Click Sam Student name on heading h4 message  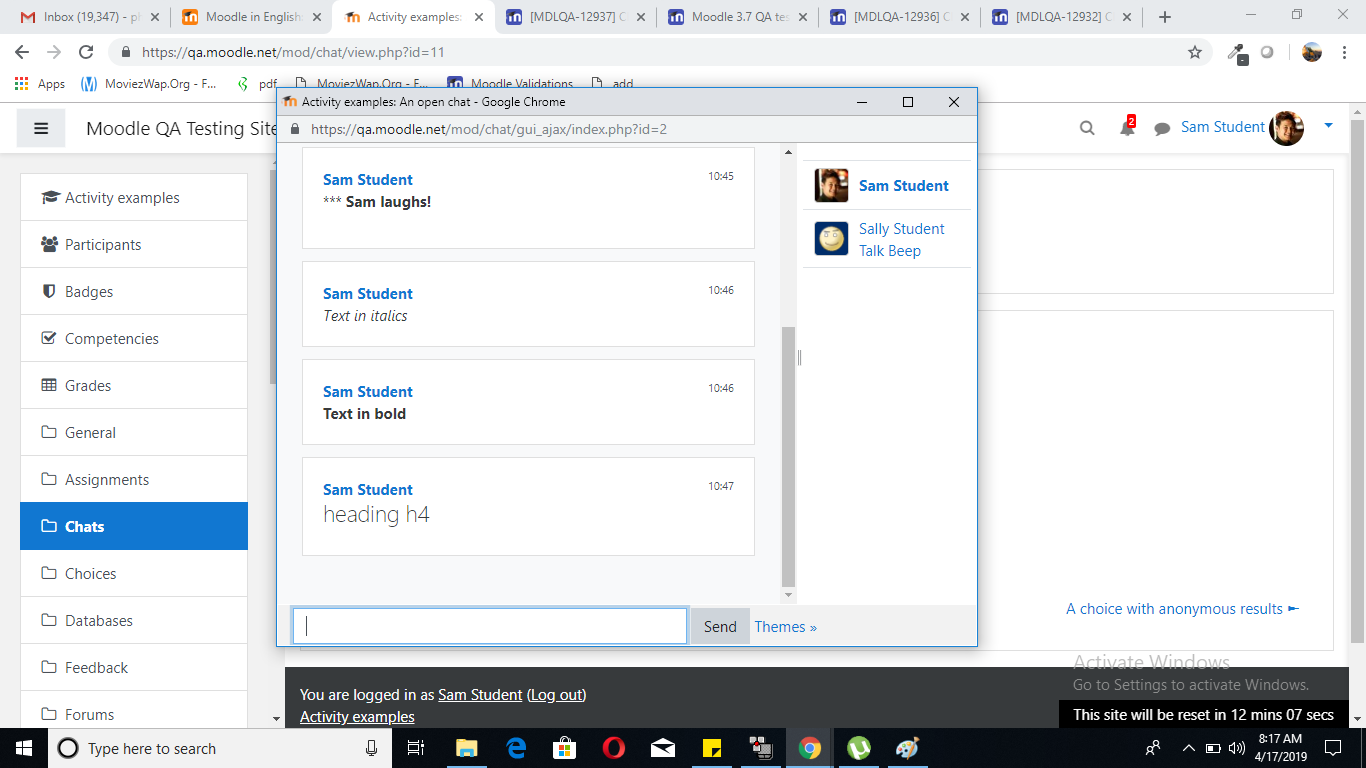point(367,489)
